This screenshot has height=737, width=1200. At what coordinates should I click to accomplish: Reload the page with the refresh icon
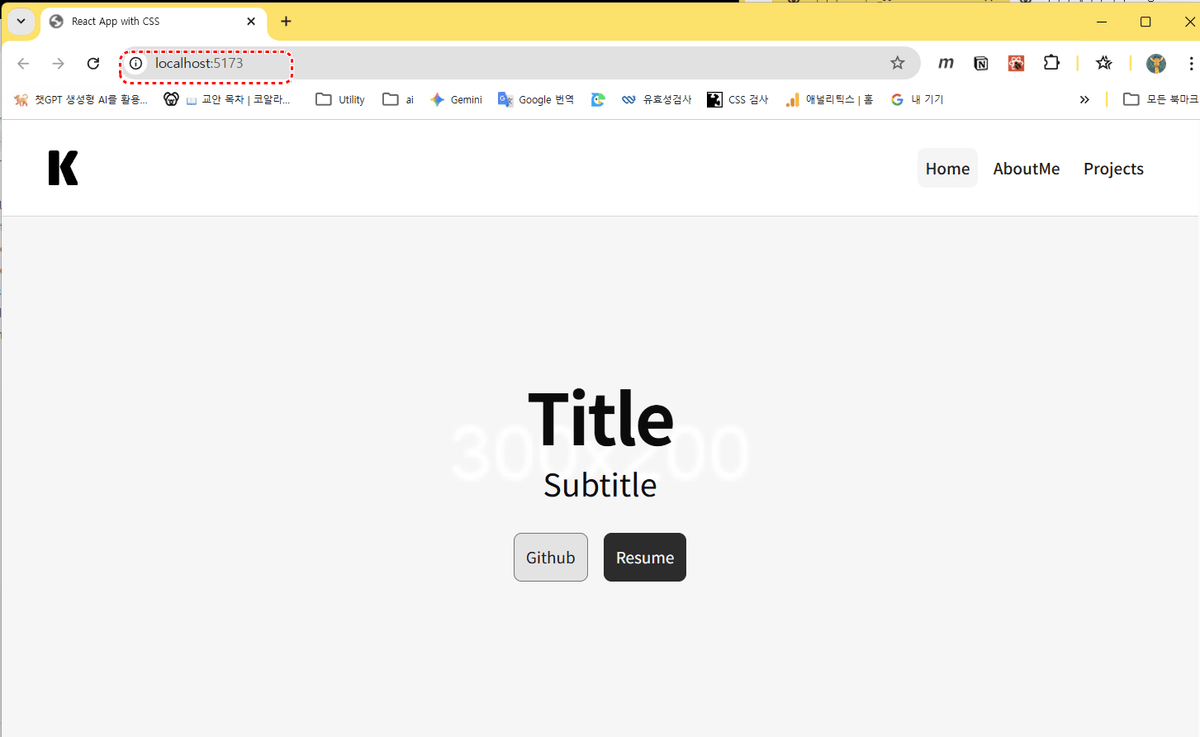tap(93, 63)
